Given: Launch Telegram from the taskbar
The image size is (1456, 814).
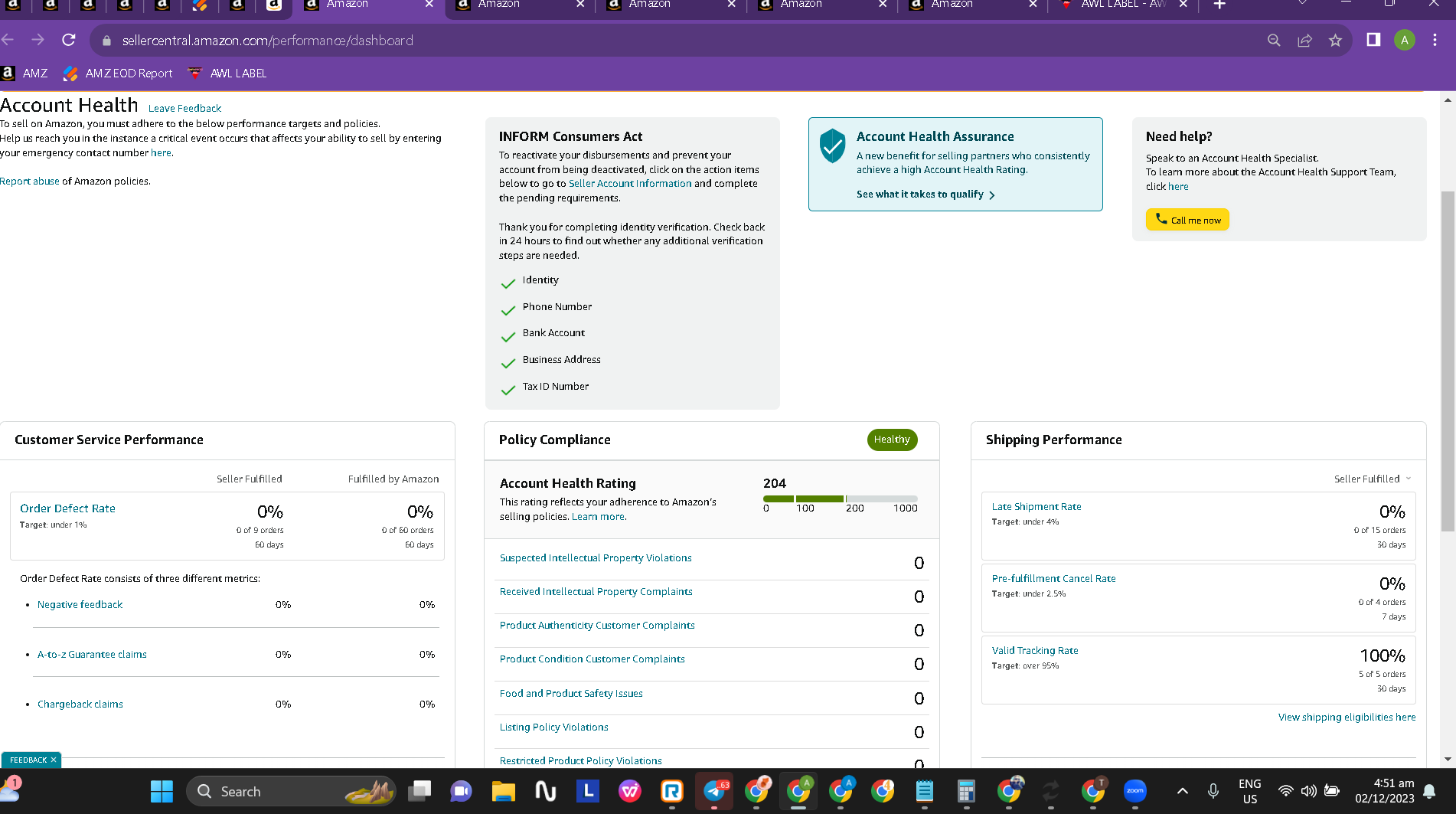Looking at the screenshot, I should 714,791.
